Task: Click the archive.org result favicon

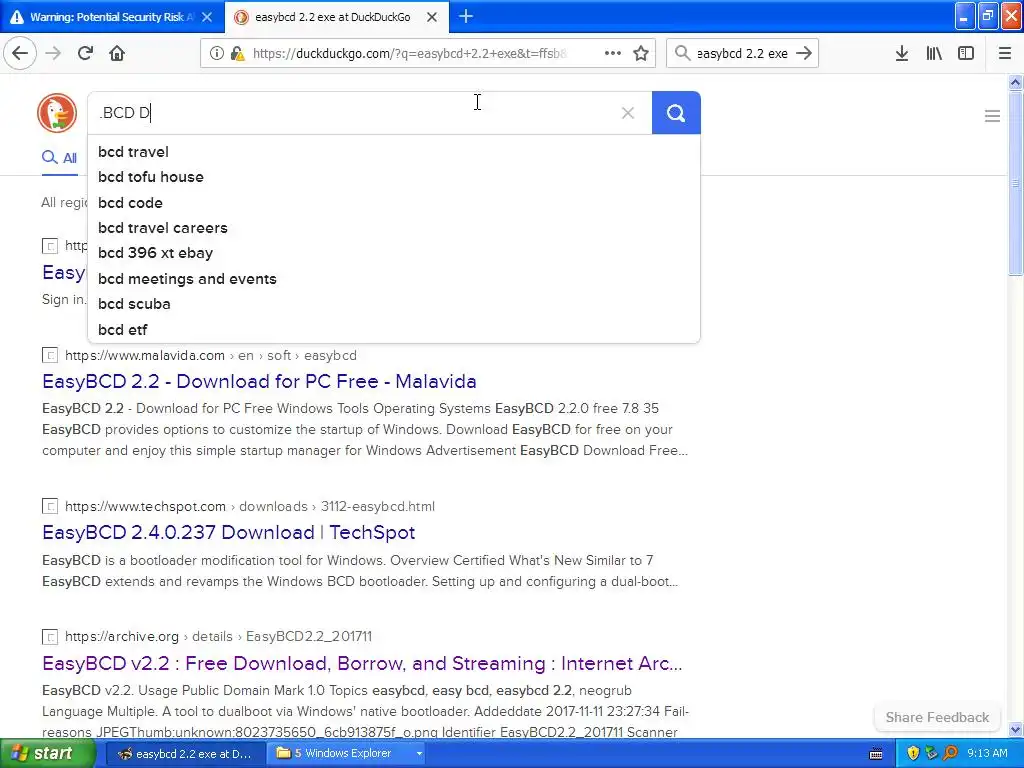Action: (50, 637)
